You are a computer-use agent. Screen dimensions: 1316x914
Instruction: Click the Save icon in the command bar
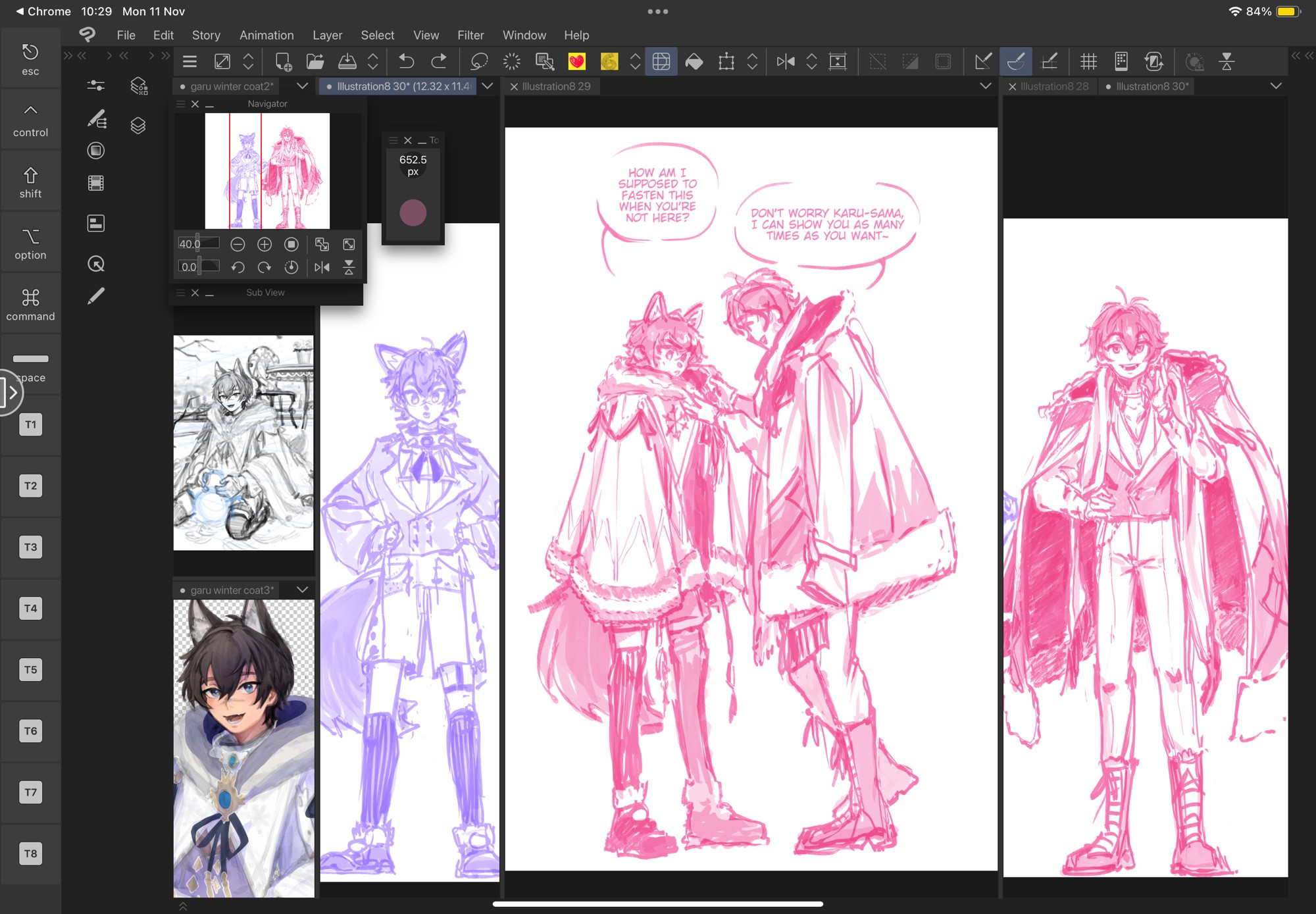(347, 62)
